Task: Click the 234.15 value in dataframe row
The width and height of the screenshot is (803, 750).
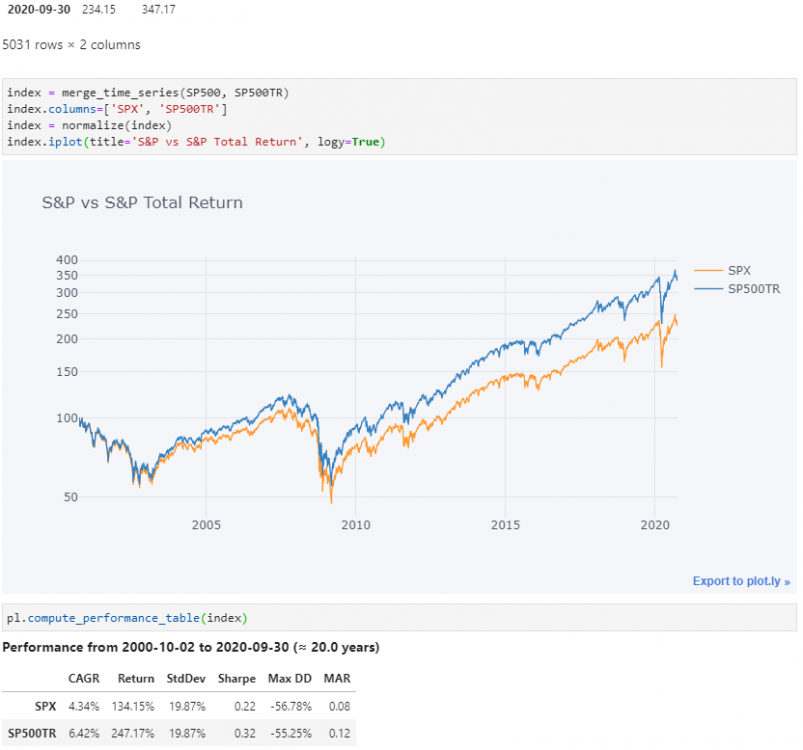Action: (99, 9)
